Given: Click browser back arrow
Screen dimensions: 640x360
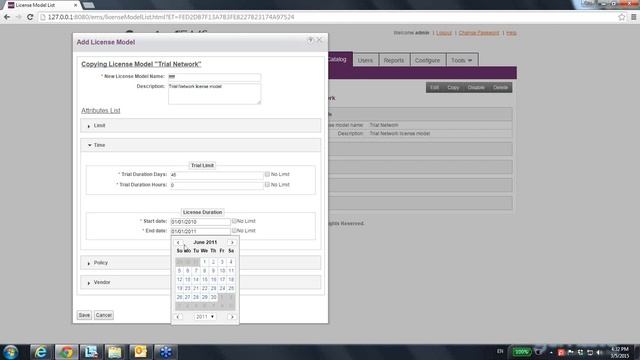Looking at the screenshot, I should point(7,17).
